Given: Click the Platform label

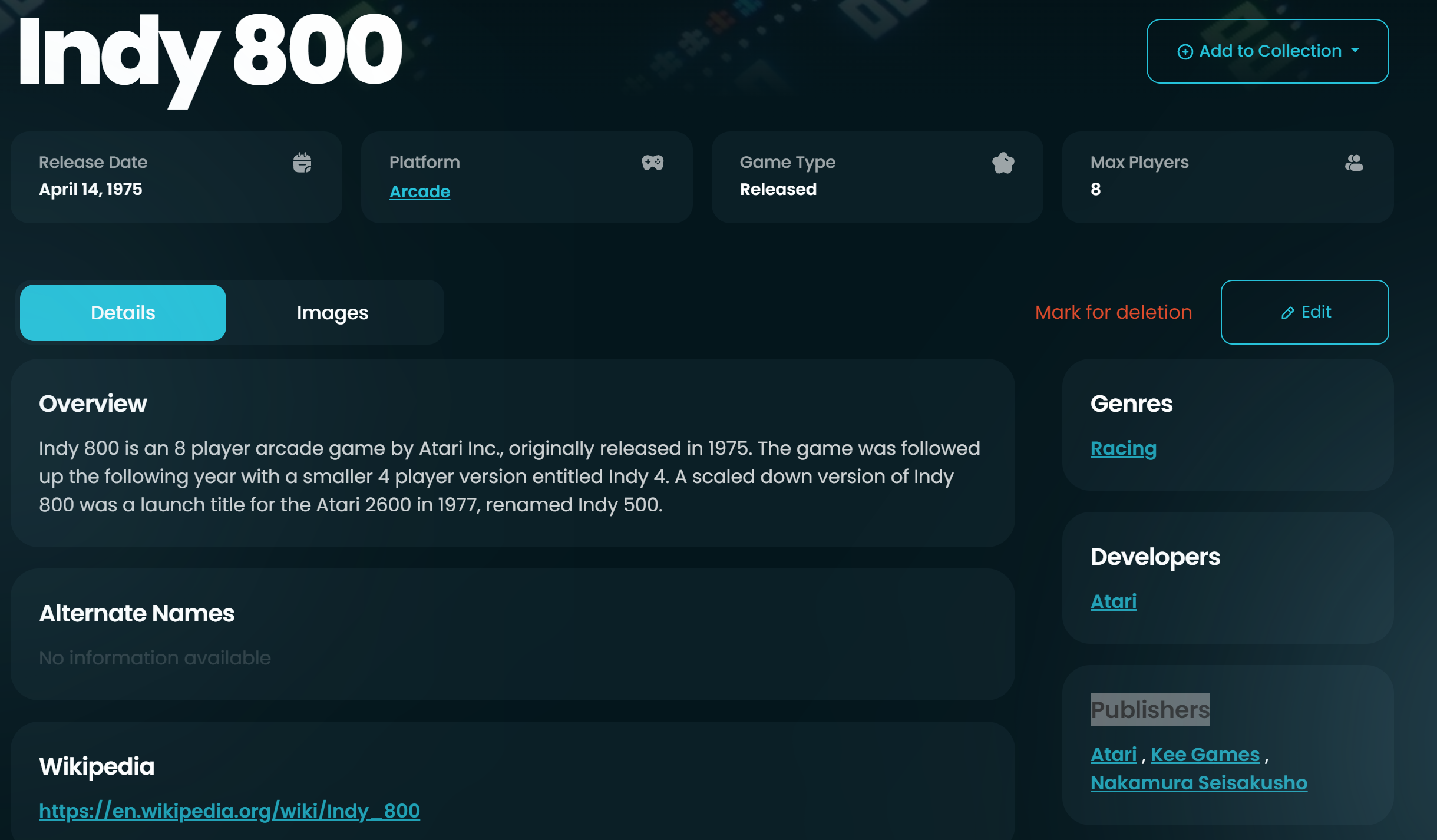Looking at the screenshot, I should 424,162.
